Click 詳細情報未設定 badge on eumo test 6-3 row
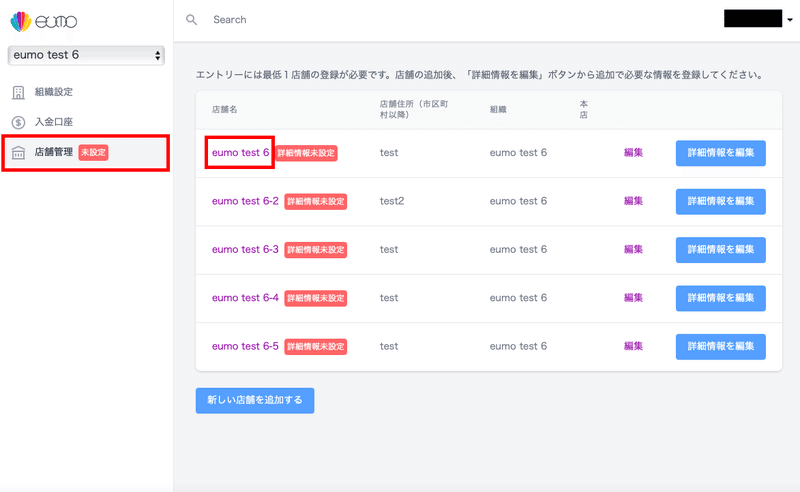800x492 pixels. tap(316, 250)
